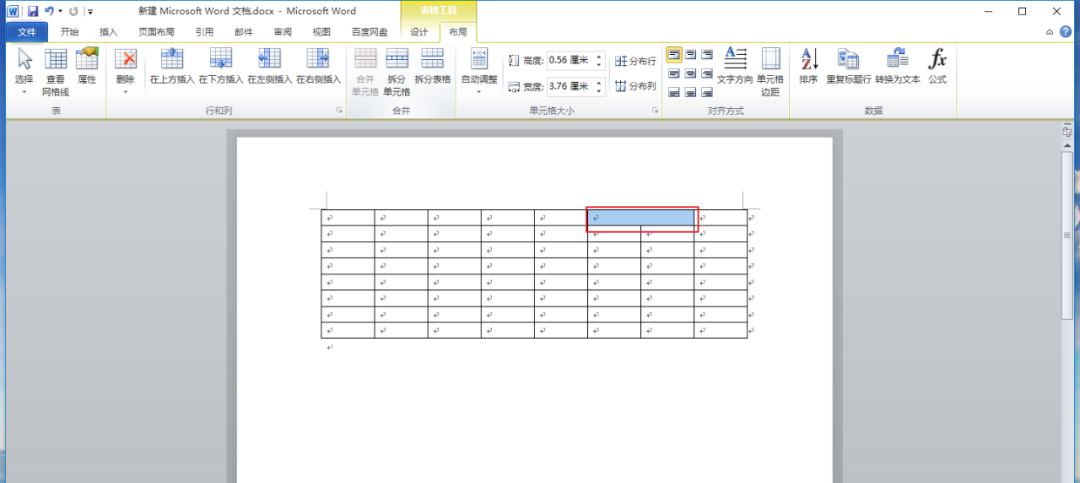Expand the Select (选择) dropdown menu
The width and height of the screenshot is (1080, 483).
(x=24, y=91)
